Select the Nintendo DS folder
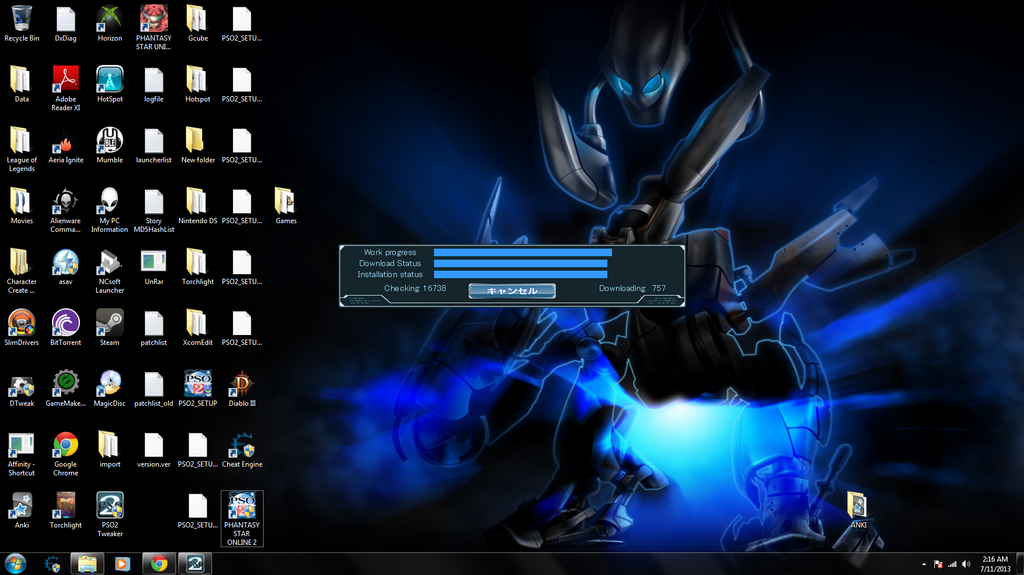The image size is (1024, 575). click(198, 206)
